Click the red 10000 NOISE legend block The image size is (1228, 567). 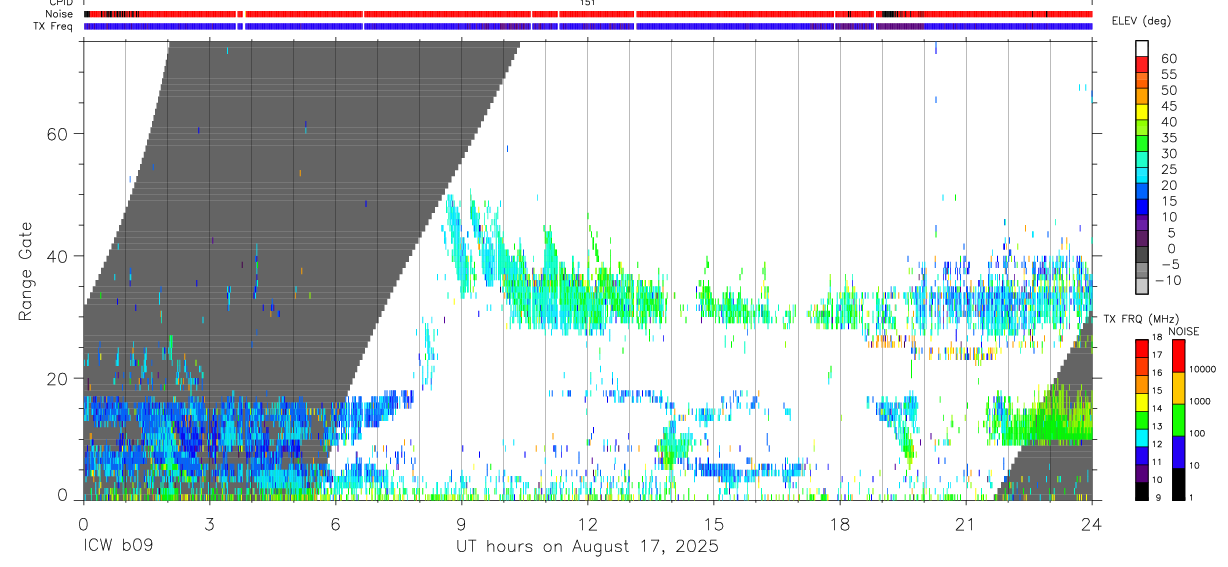click(1178, 356)
